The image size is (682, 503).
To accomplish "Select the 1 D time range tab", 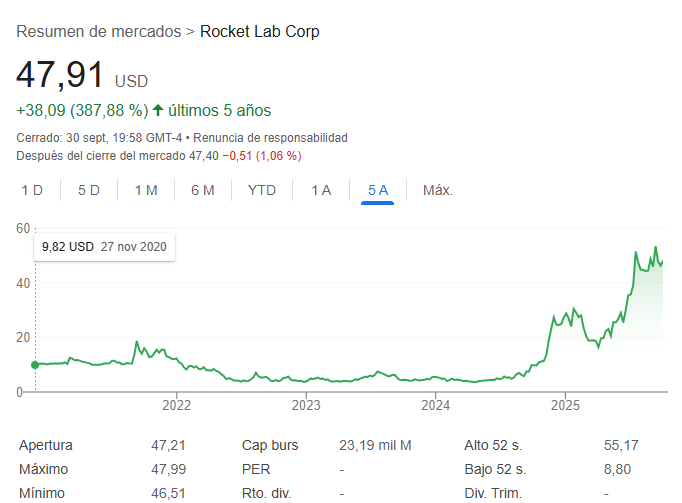I will [32, 190].
